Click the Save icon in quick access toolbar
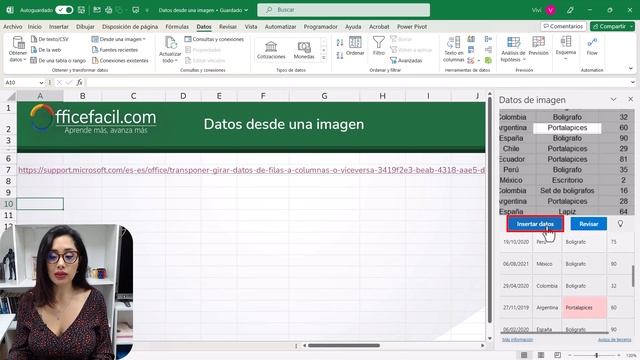 [81, 10]
